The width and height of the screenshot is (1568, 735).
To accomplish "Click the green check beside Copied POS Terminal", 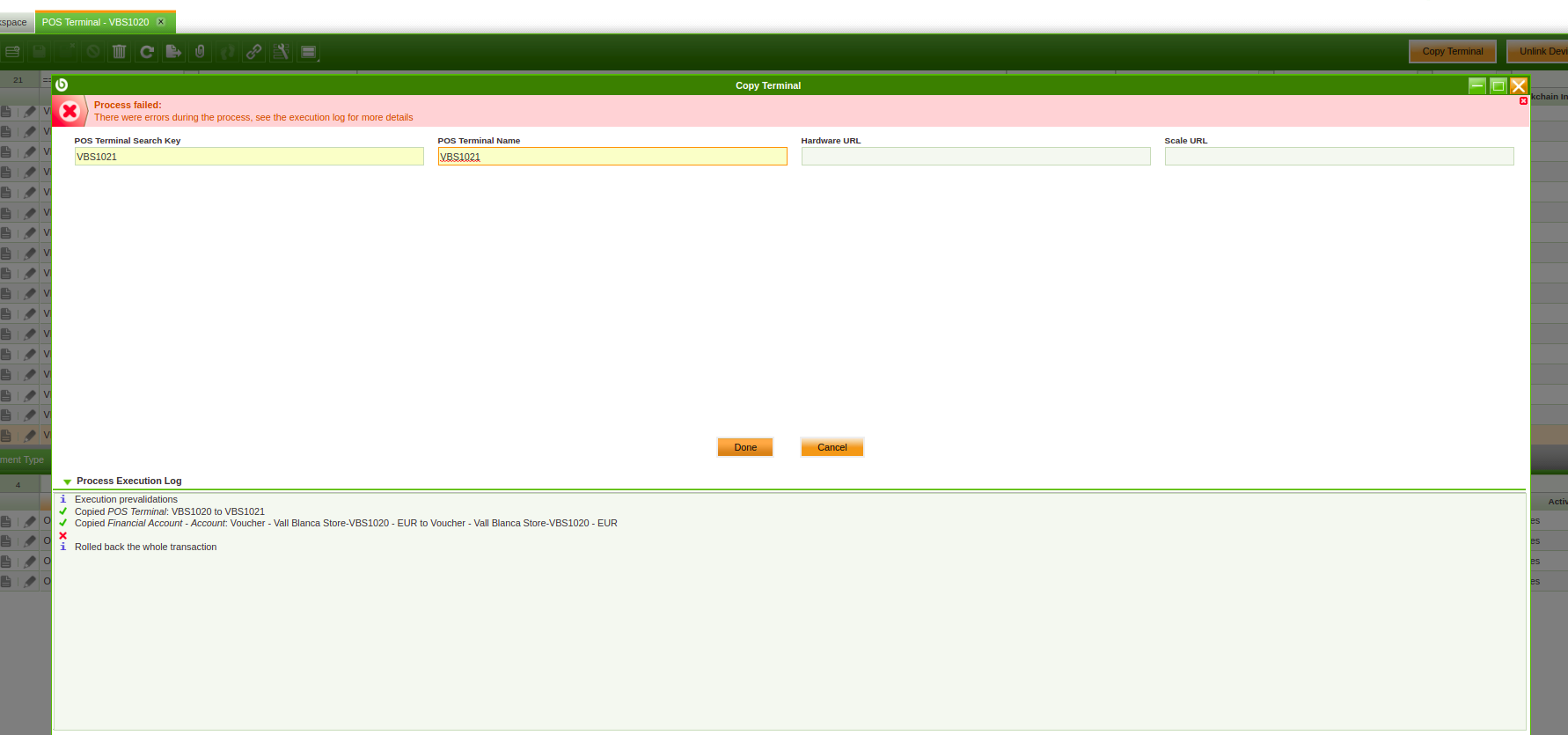I will [x=62, y=511].
